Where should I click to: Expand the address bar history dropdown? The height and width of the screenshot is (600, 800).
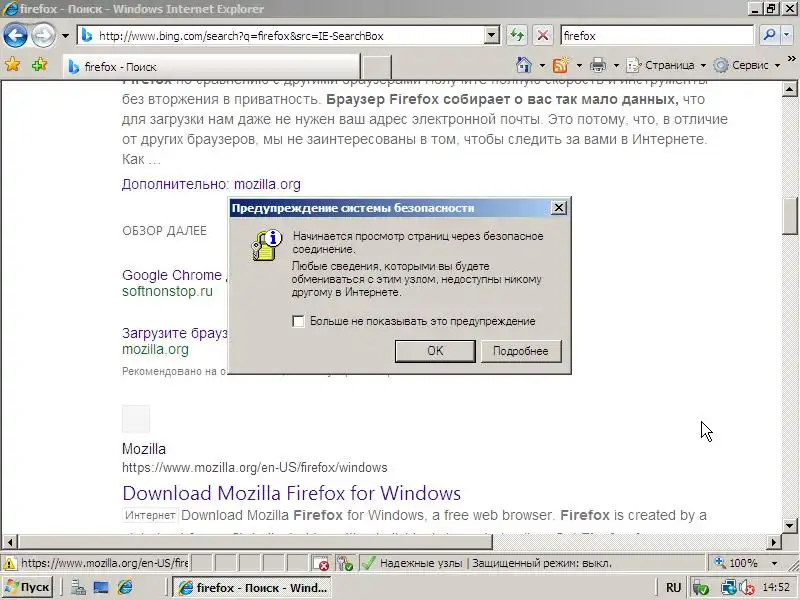pyautogui.click(x=492, y=36)
